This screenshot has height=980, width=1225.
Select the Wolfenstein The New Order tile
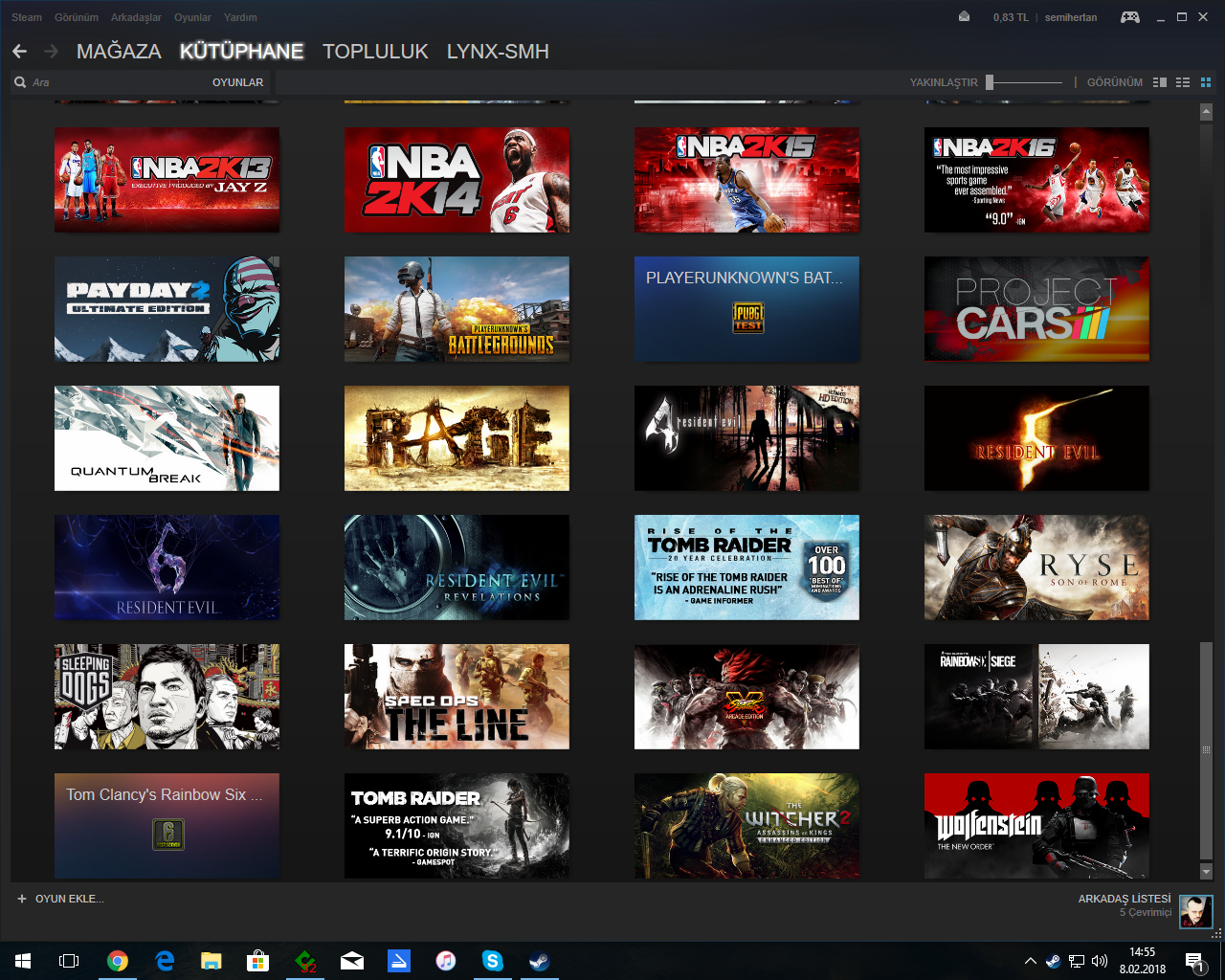click(x=1036, y=826)
